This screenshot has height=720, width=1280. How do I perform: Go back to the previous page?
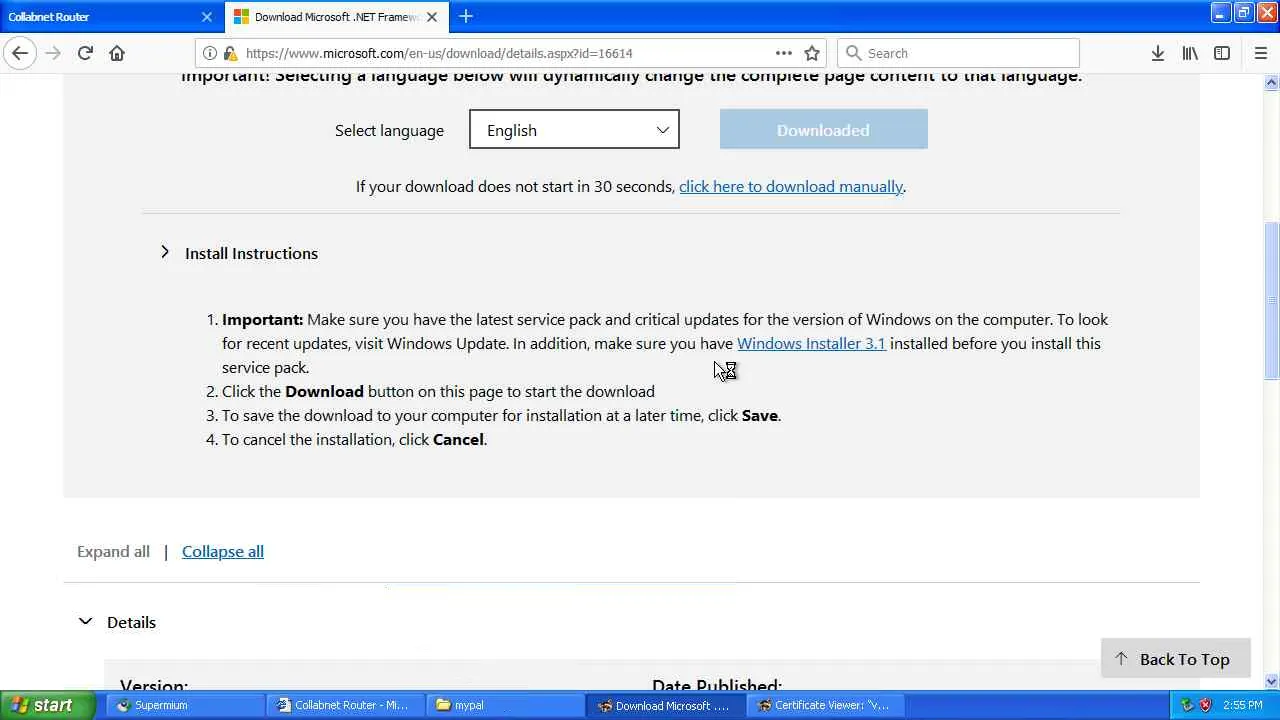coord(20,53)
